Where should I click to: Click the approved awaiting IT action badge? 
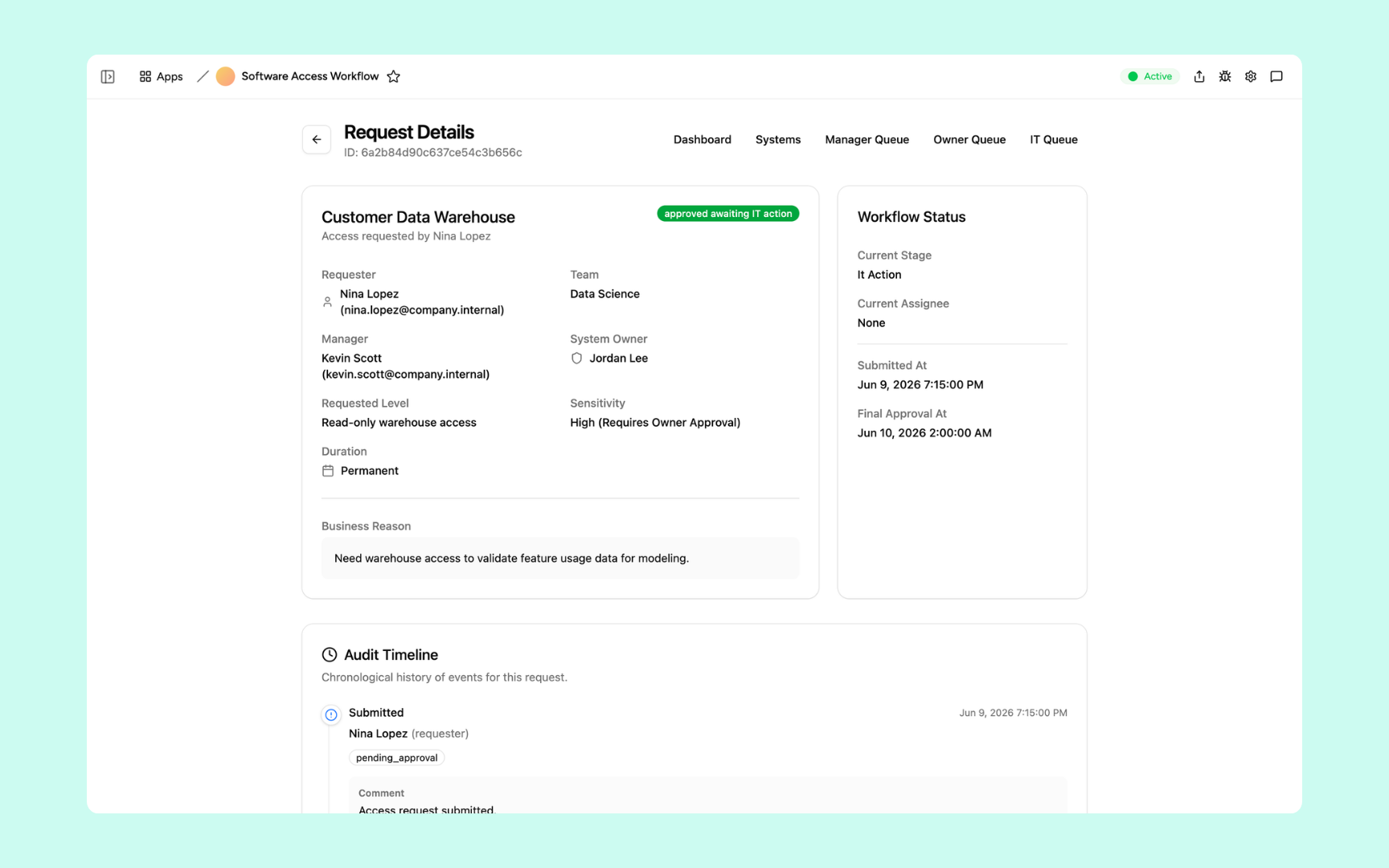point(728,214)
